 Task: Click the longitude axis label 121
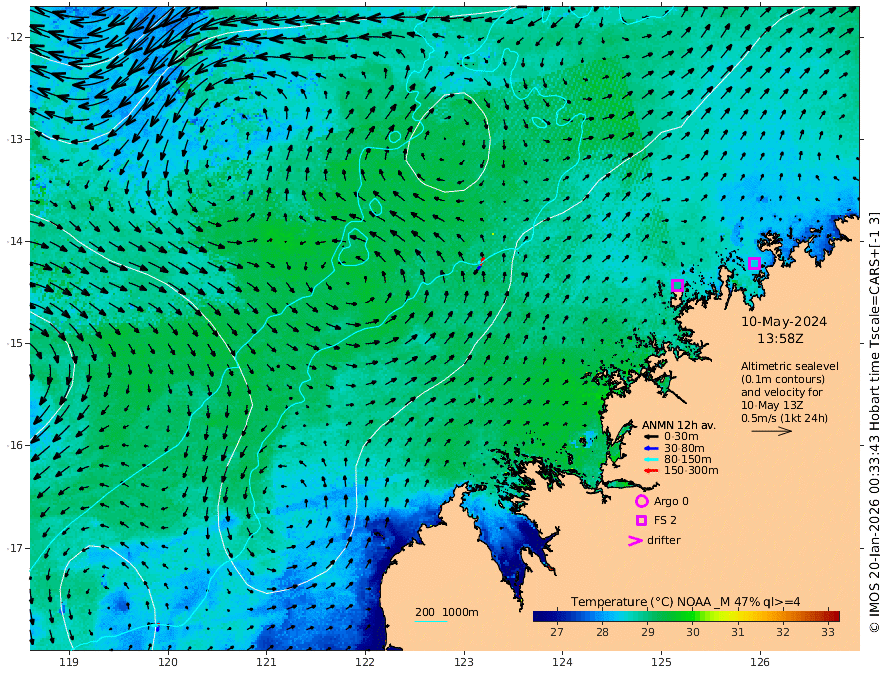click(x=267, y=663)
